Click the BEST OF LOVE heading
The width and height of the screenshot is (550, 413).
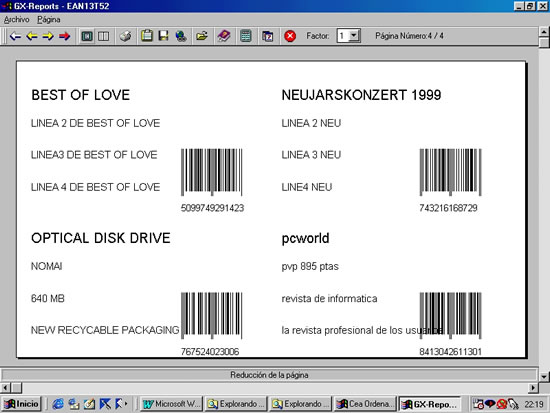pyautogui.click(x=81, y=95)
